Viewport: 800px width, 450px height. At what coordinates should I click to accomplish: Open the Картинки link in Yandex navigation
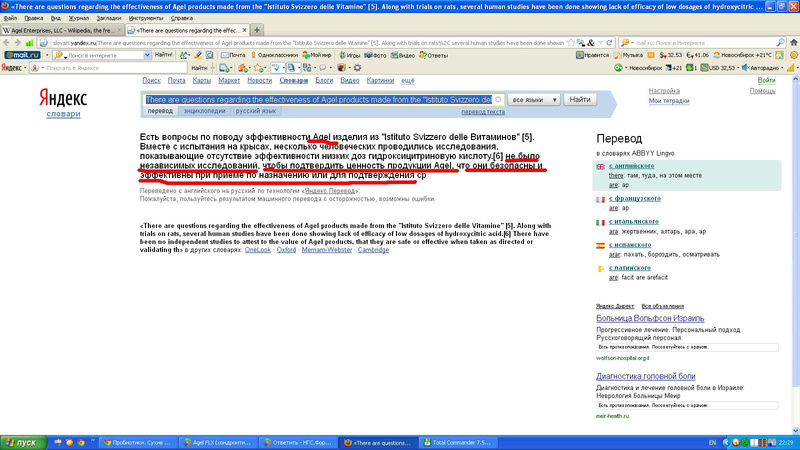380,81
